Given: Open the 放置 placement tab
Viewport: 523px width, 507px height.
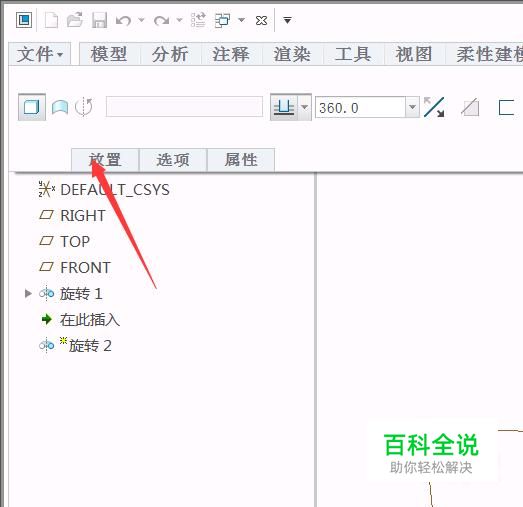Looking at the screenshot, I should pyautogui.click(x=105, y=160).
